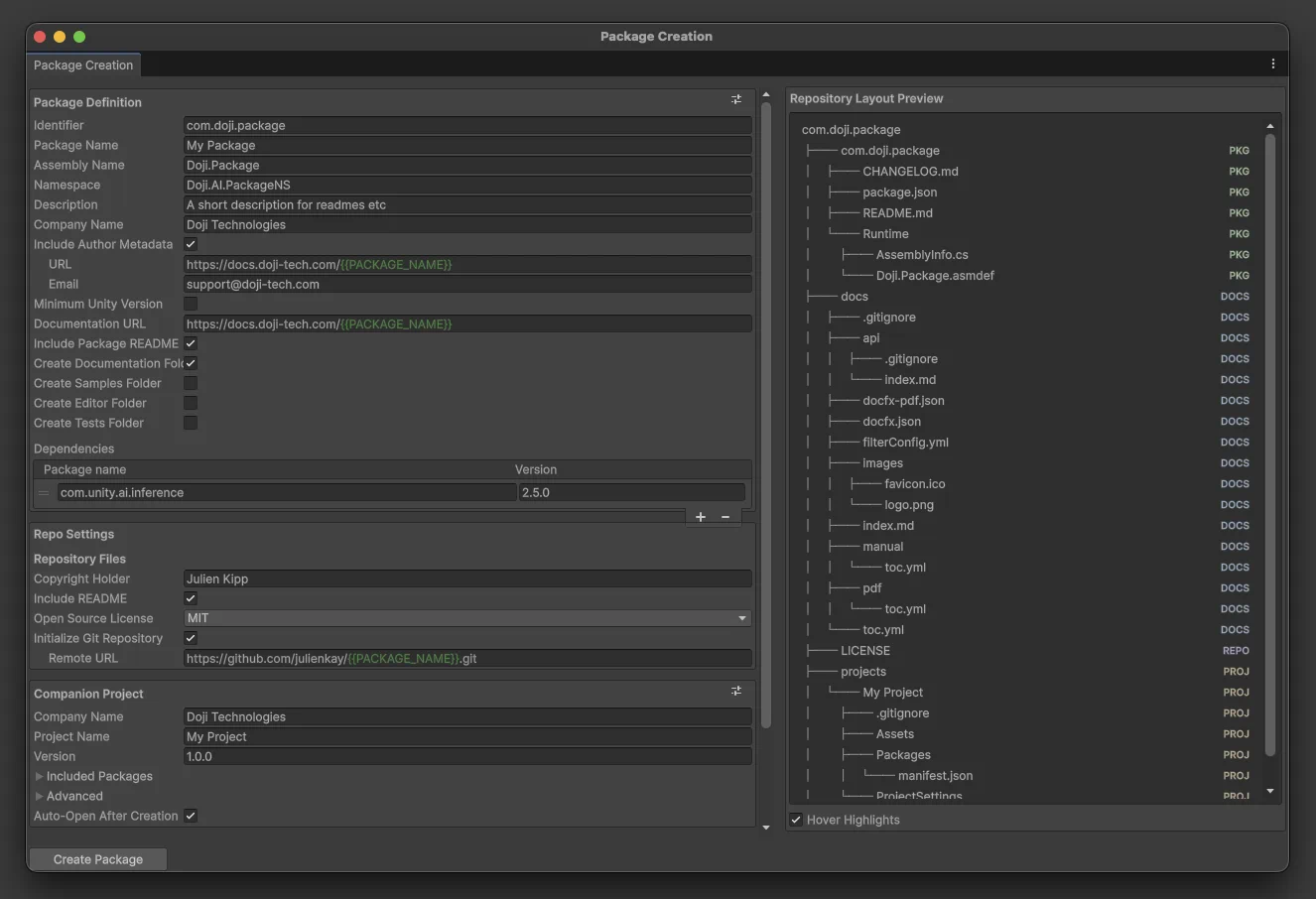Click the Package Name field
Screen dimensions: 1316x899
click(467, 145)
